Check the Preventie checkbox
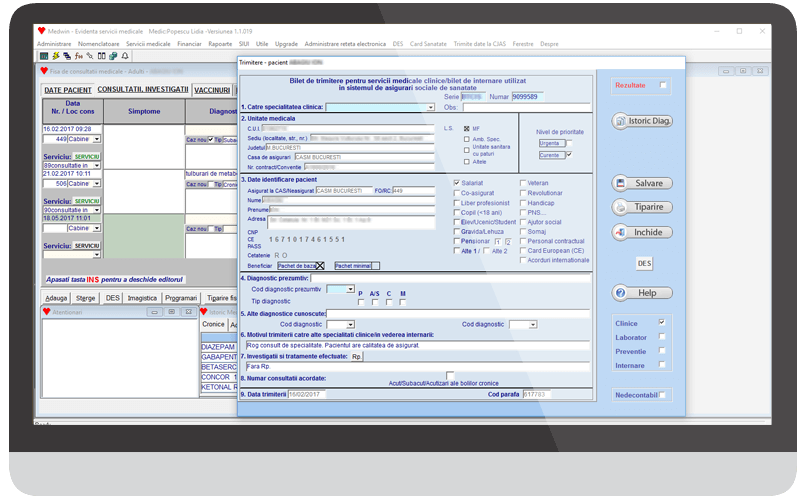806x500 pixels. click(x=662, y=350)
